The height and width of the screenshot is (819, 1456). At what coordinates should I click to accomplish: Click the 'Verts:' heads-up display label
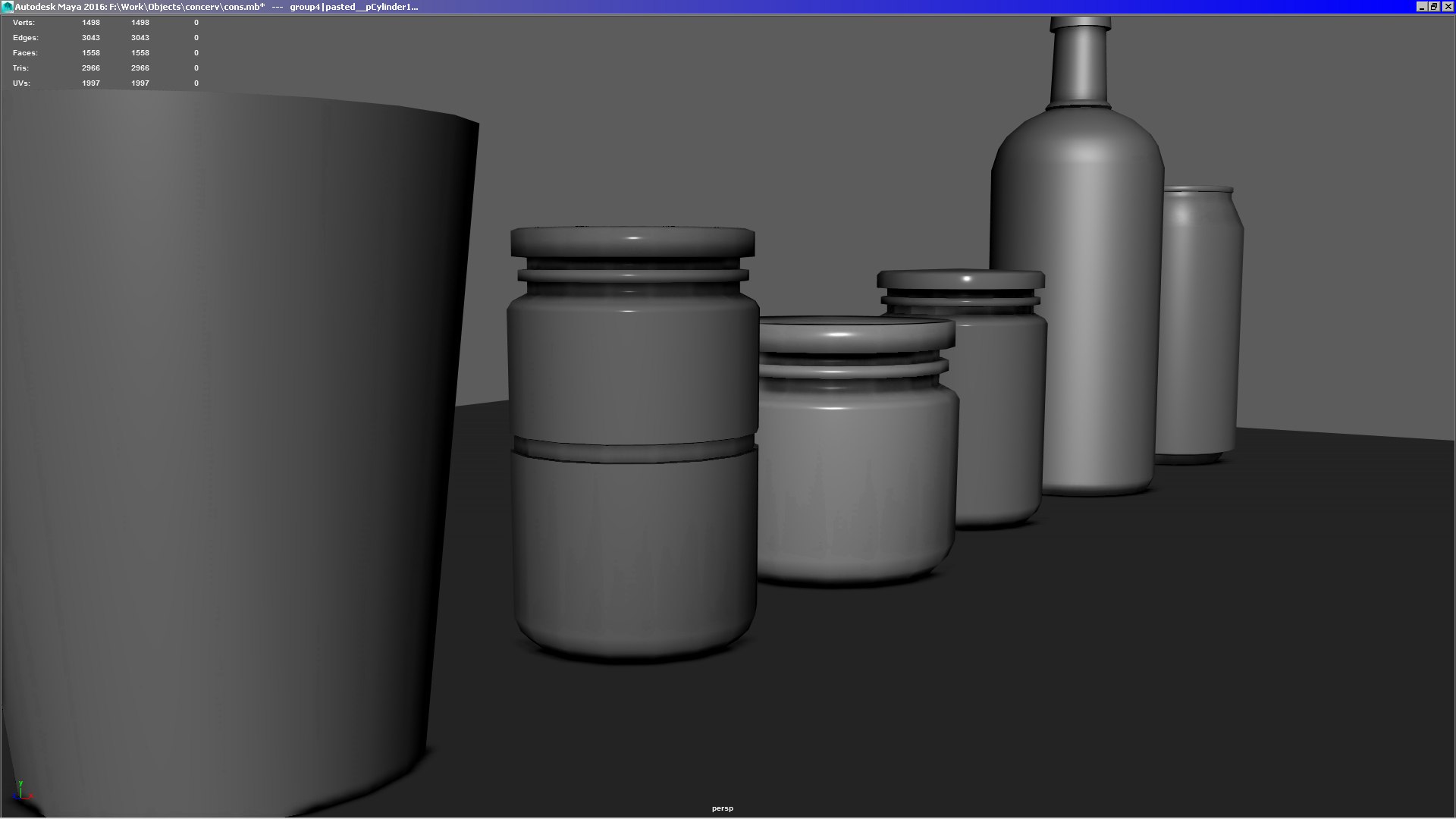tap(24, 23)
